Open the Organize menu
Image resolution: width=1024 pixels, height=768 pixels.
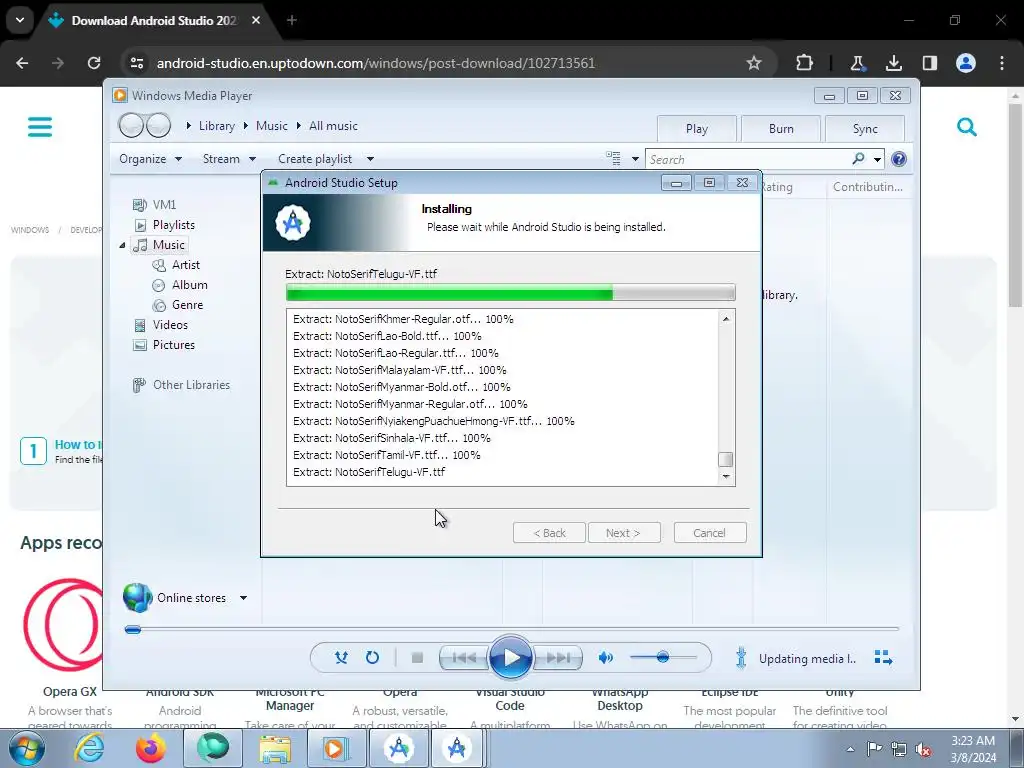150,159
